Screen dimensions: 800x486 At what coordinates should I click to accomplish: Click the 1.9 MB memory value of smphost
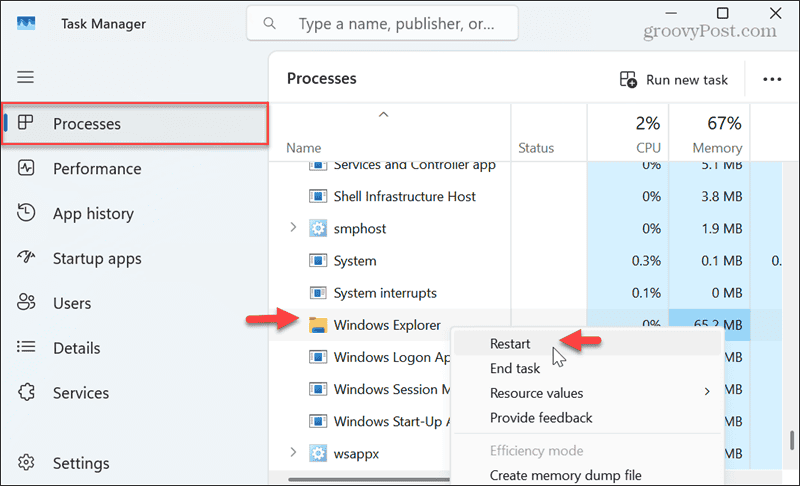(721, 228)
